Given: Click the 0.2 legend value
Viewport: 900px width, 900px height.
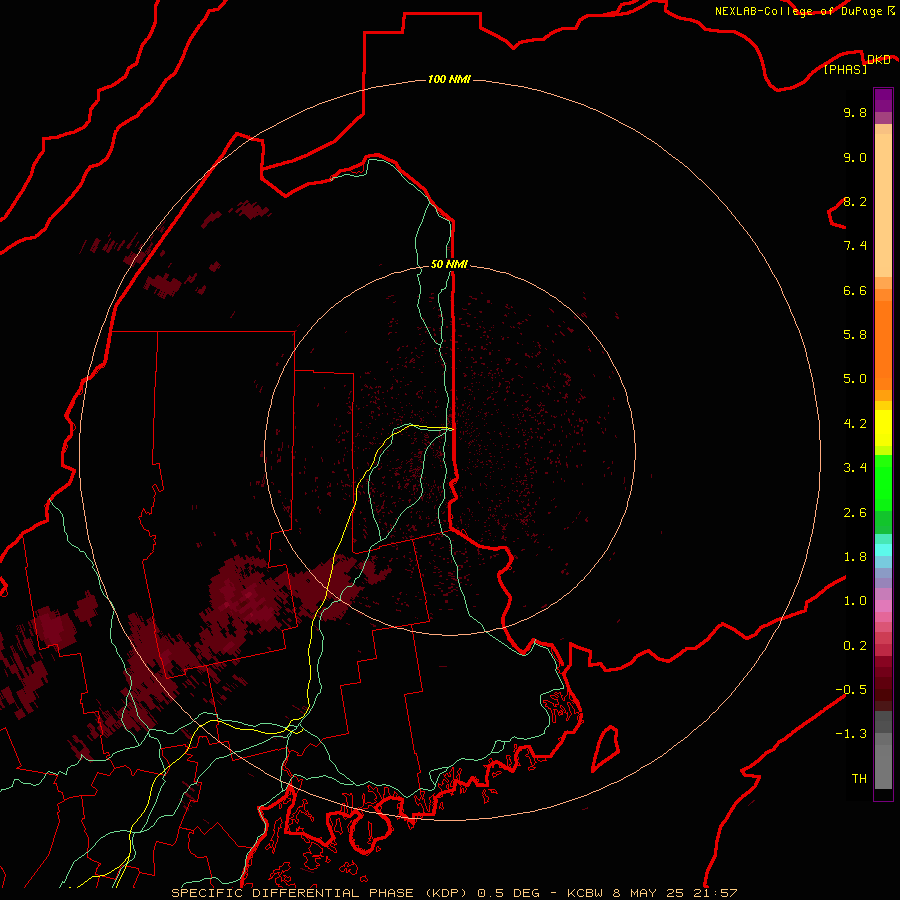Looking at the screenshot, I should (x=855, y=645).
